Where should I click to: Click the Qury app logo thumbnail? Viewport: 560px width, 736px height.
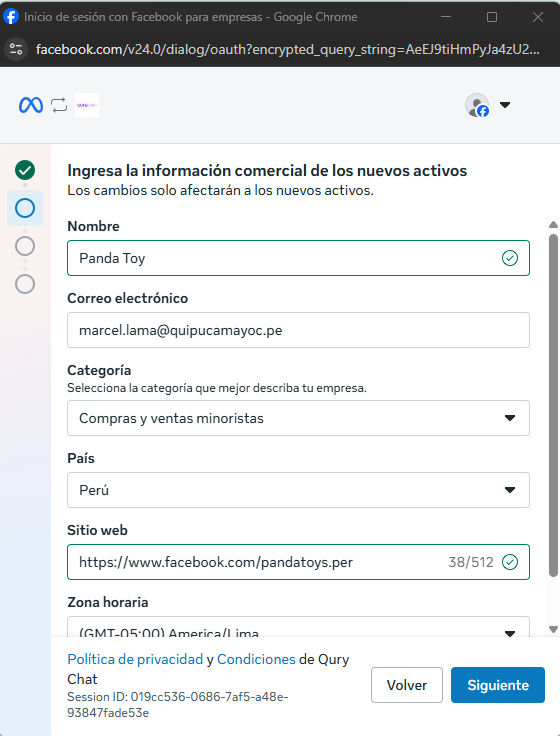point(87,105)
